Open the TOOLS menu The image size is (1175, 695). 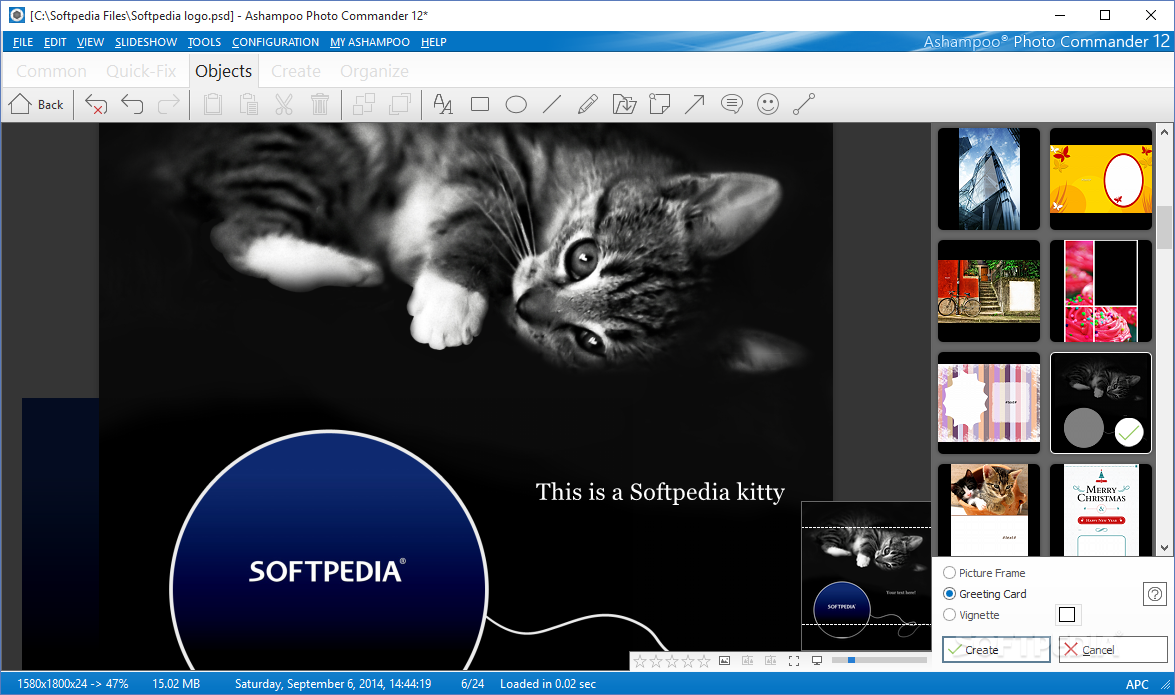pyautogui.click(x=204, y=42)
